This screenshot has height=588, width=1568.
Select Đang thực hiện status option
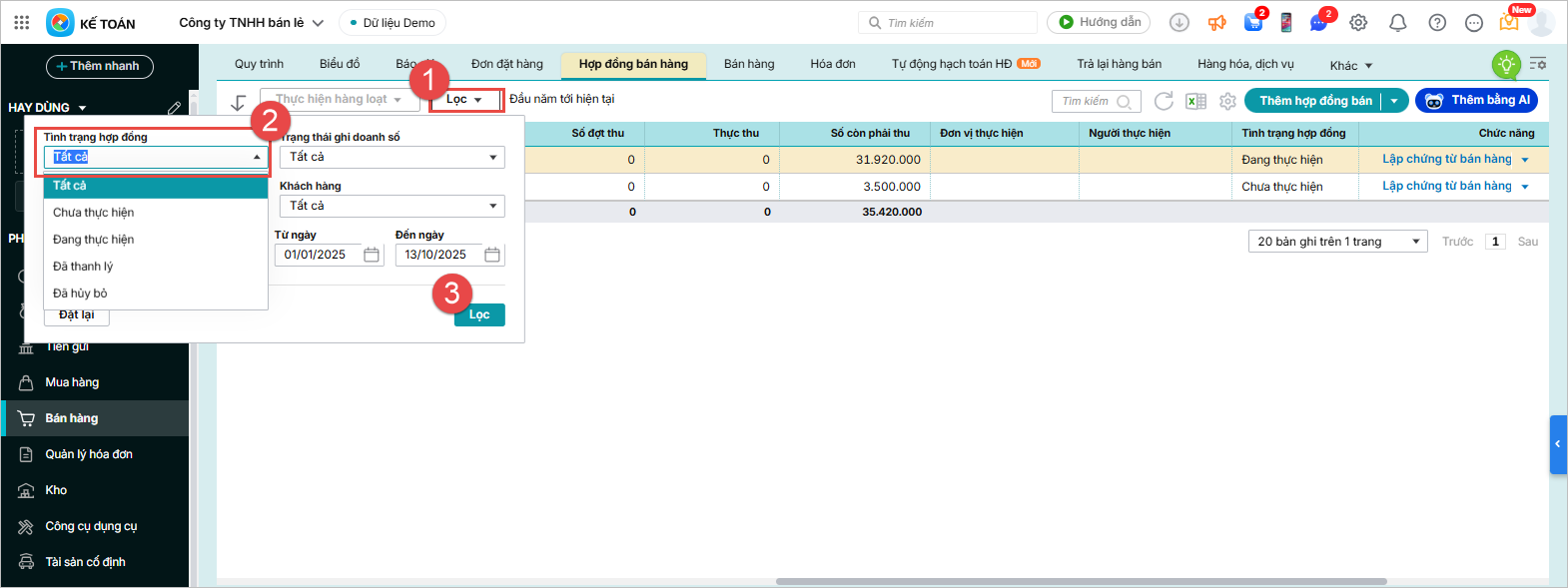(x=94, y=240)
